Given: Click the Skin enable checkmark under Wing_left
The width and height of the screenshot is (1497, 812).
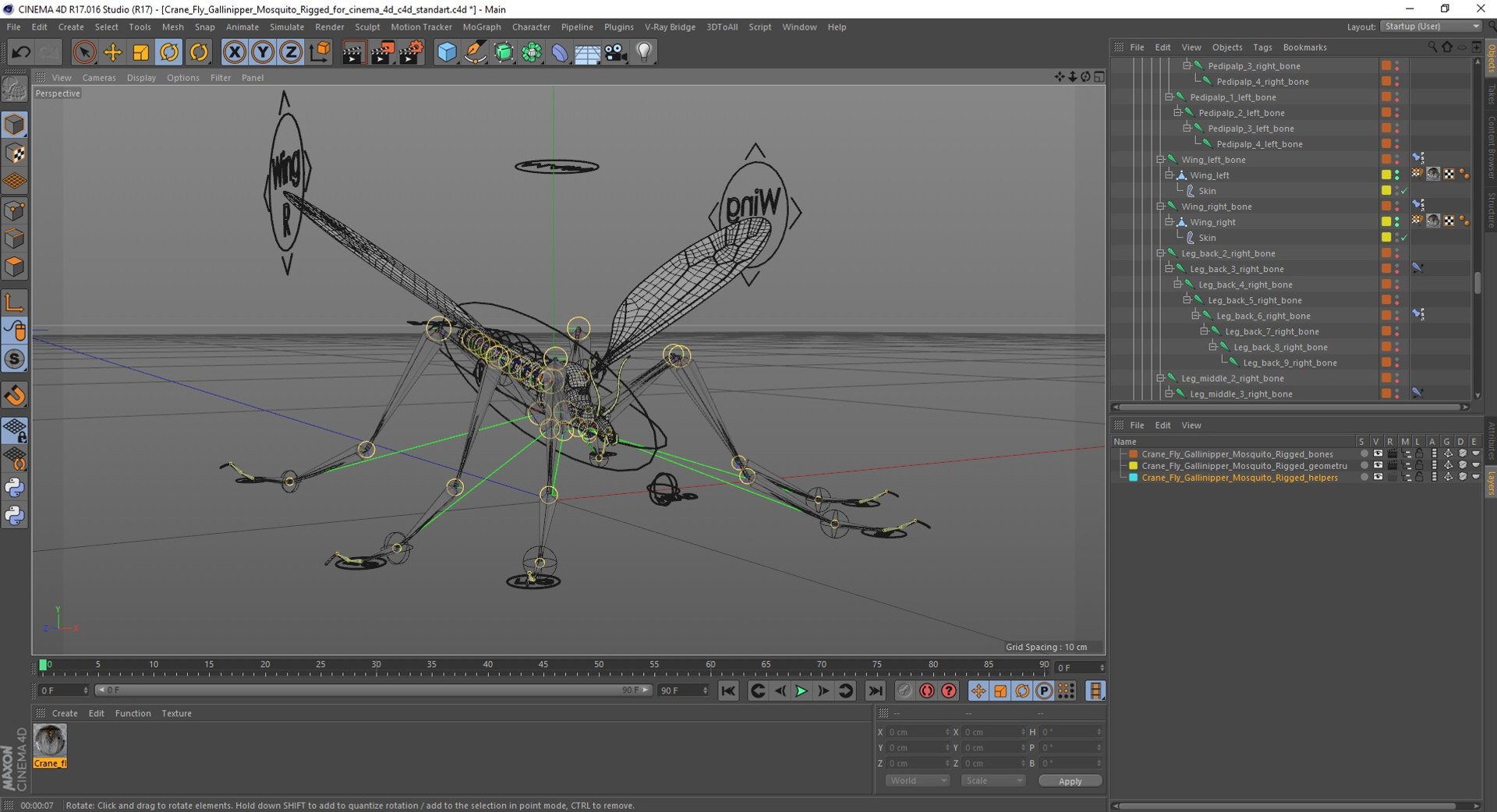Looking at the screenshot, I should (1404, 191).
